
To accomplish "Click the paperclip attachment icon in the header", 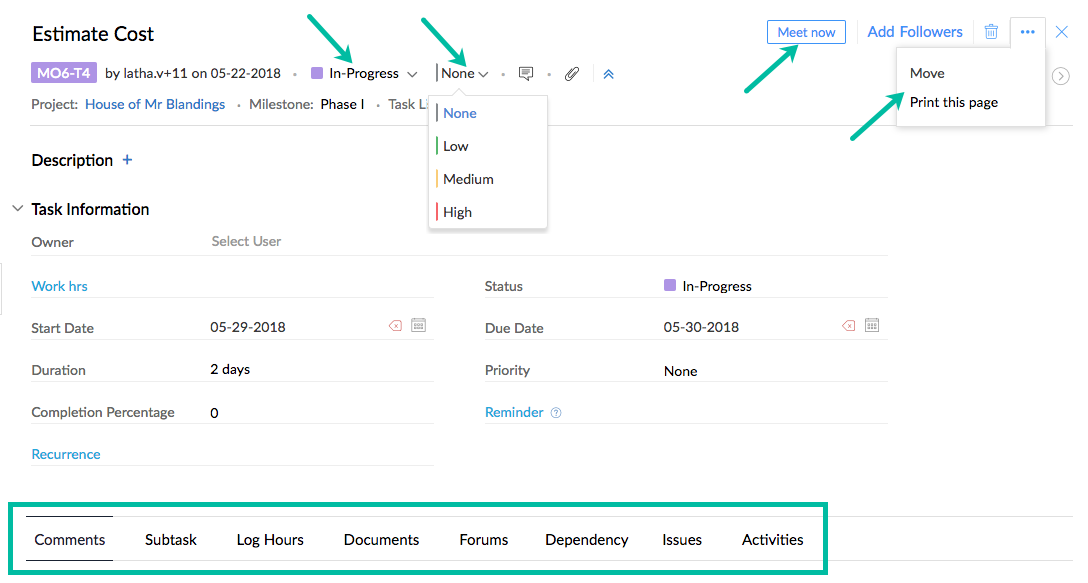I will coord(572,73).
